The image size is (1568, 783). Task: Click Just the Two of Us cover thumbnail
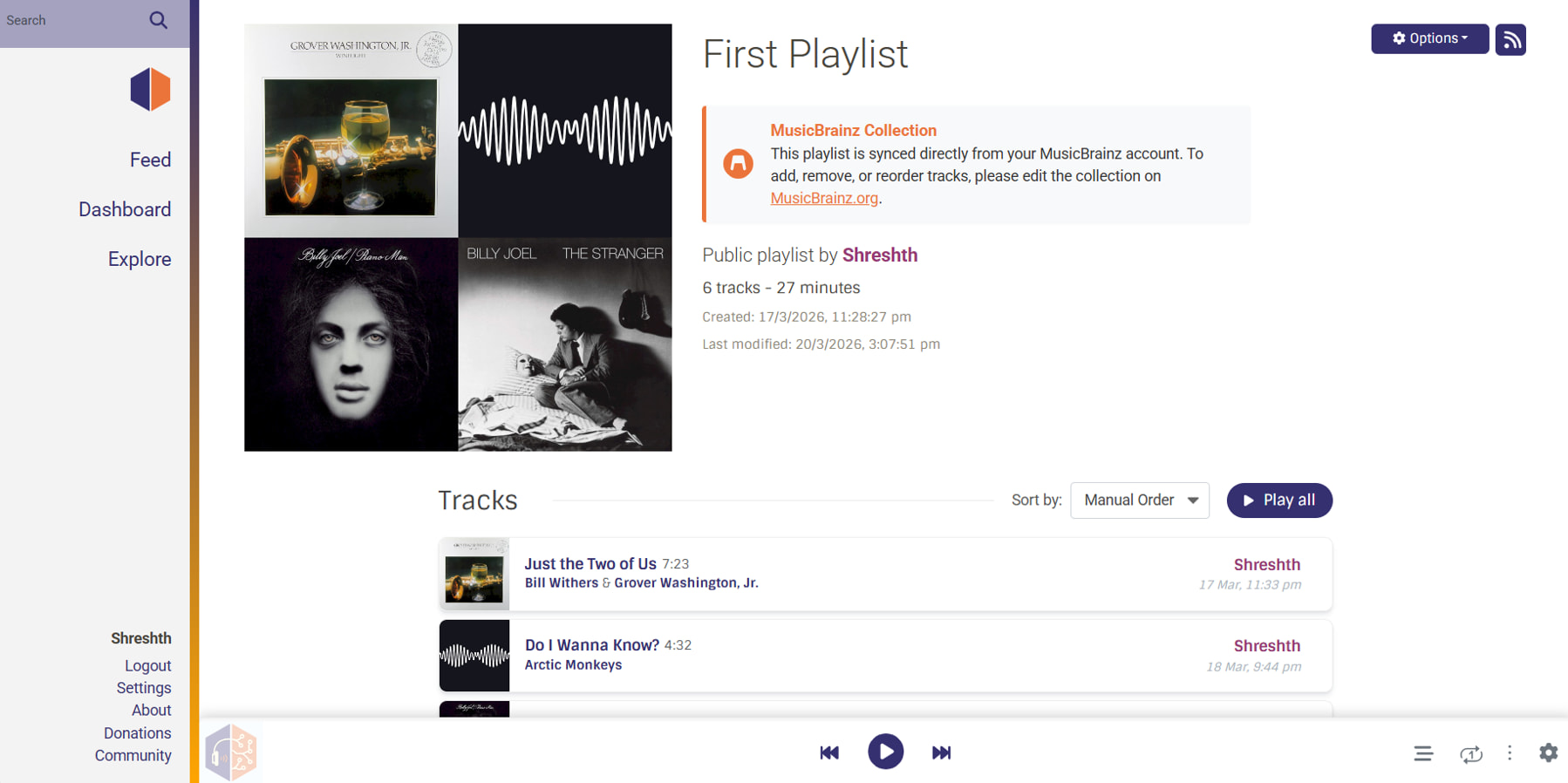tap(474, 575)
